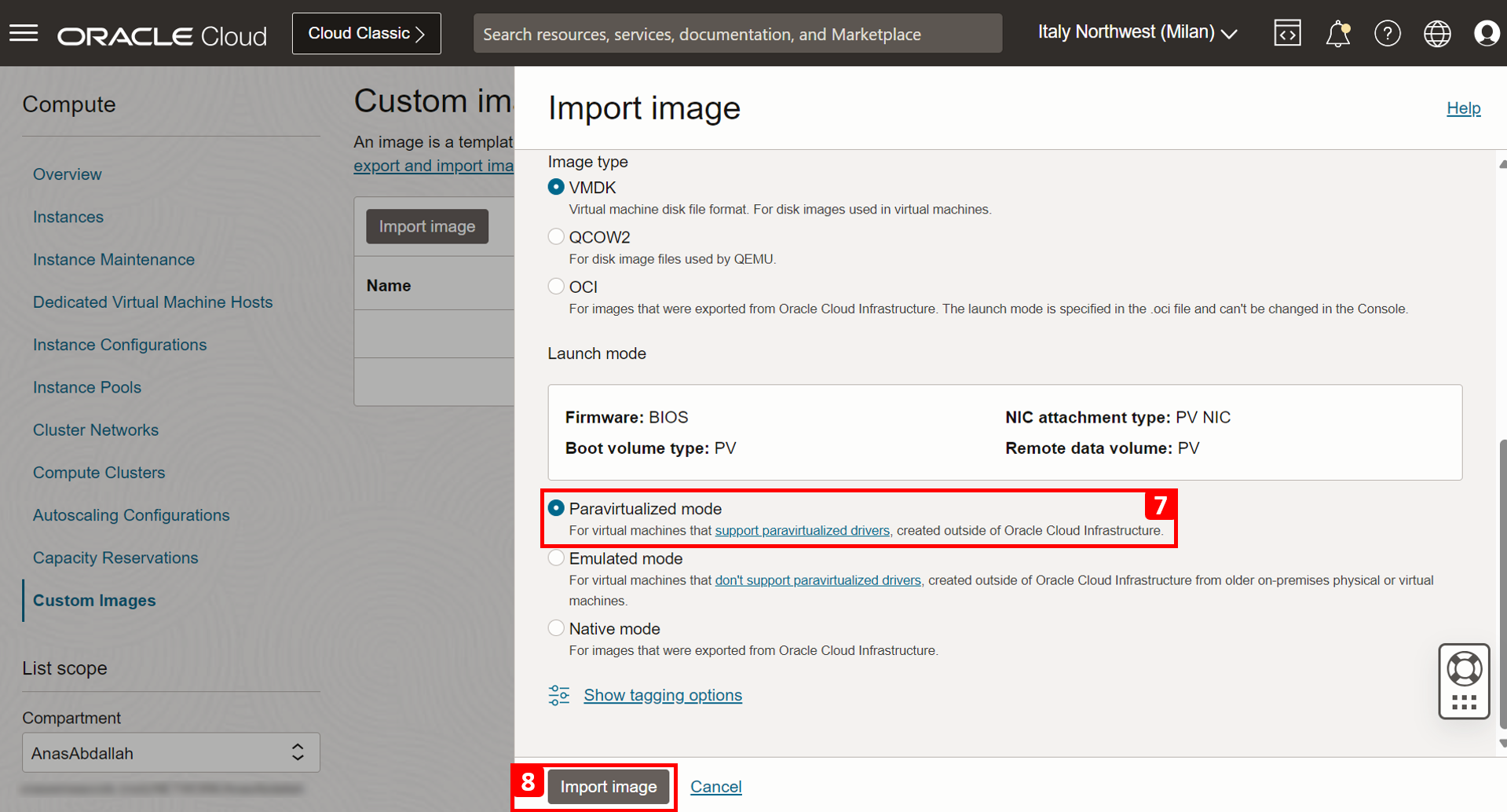The image size is (1507, 812).
Task: Open the Cloud Shell developer tools icon
Action: click(x=1287, y=33)
